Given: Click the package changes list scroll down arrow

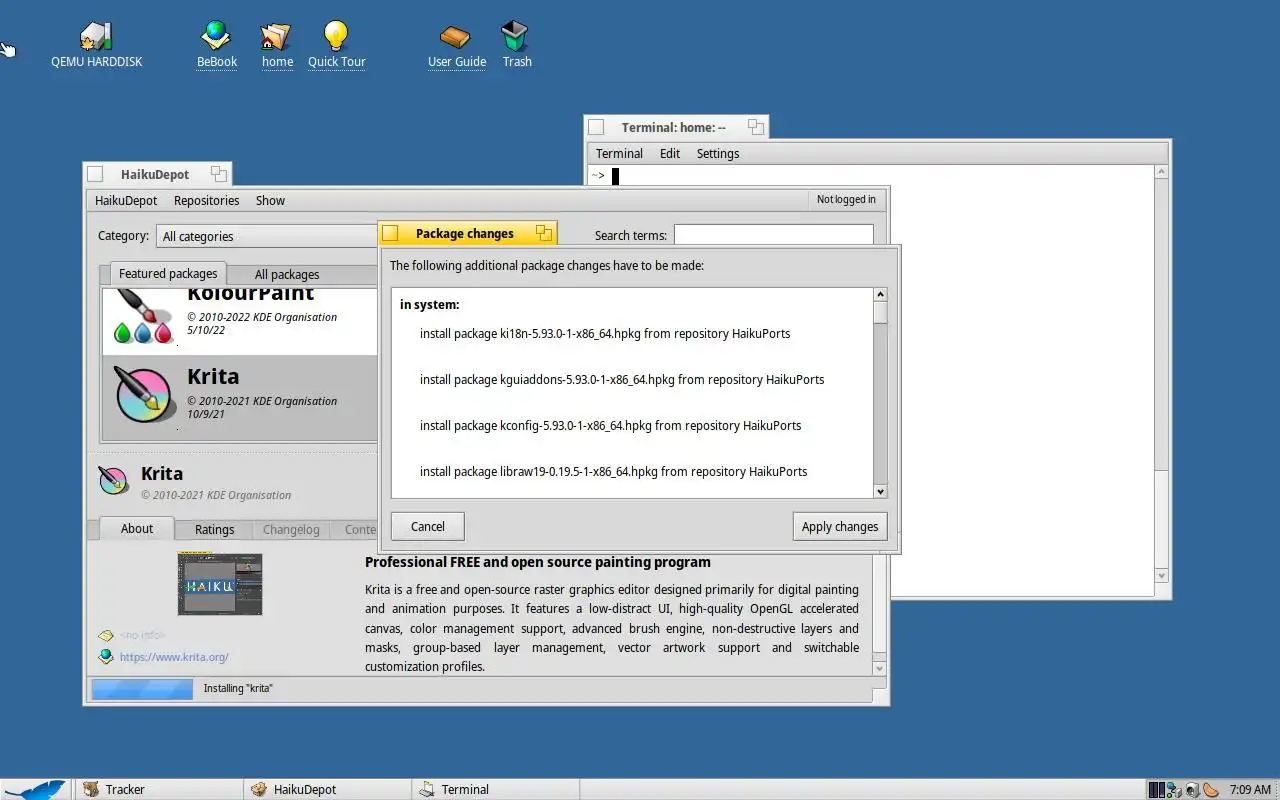Looking at the screenshot, I should pos(880,491).
